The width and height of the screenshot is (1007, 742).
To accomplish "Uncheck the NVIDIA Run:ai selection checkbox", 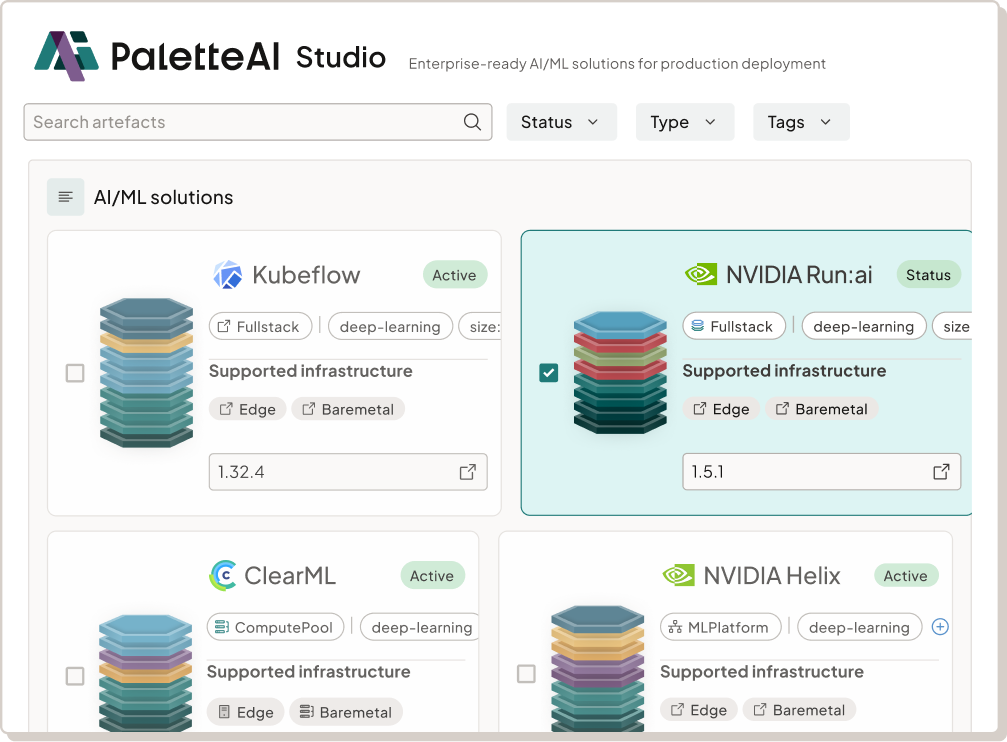I will [x=548, y=372].
